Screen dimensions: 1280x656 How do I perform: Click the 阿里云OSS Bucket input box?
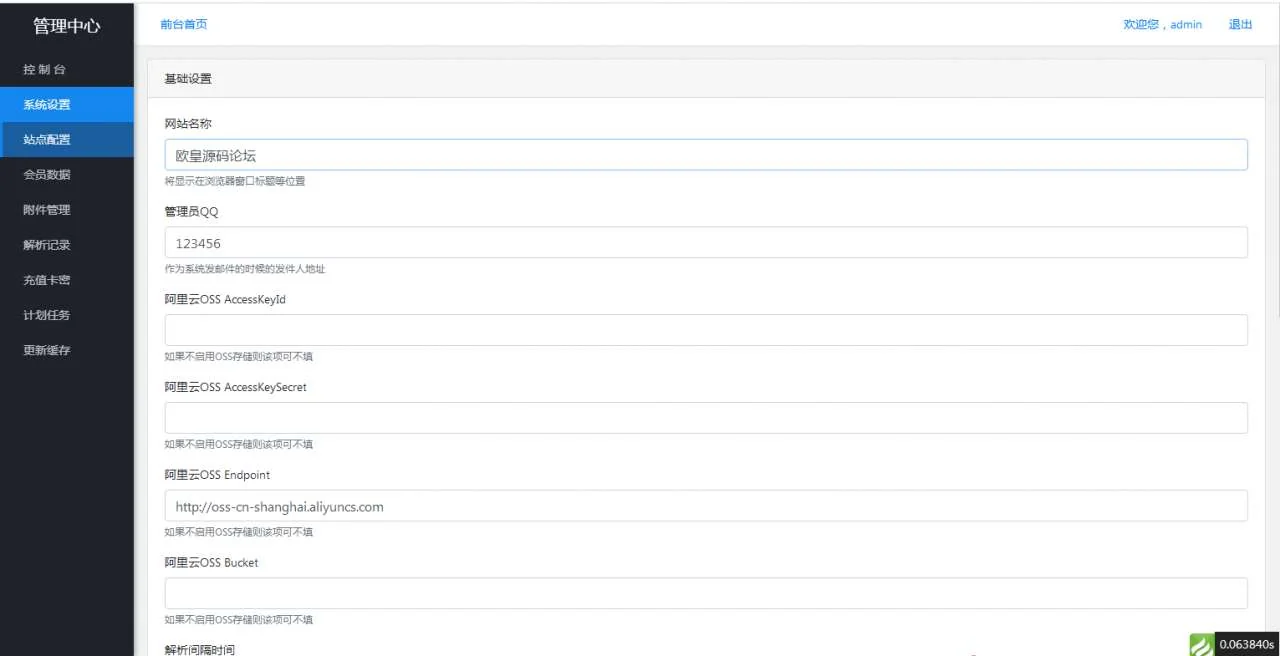(705, 593)
